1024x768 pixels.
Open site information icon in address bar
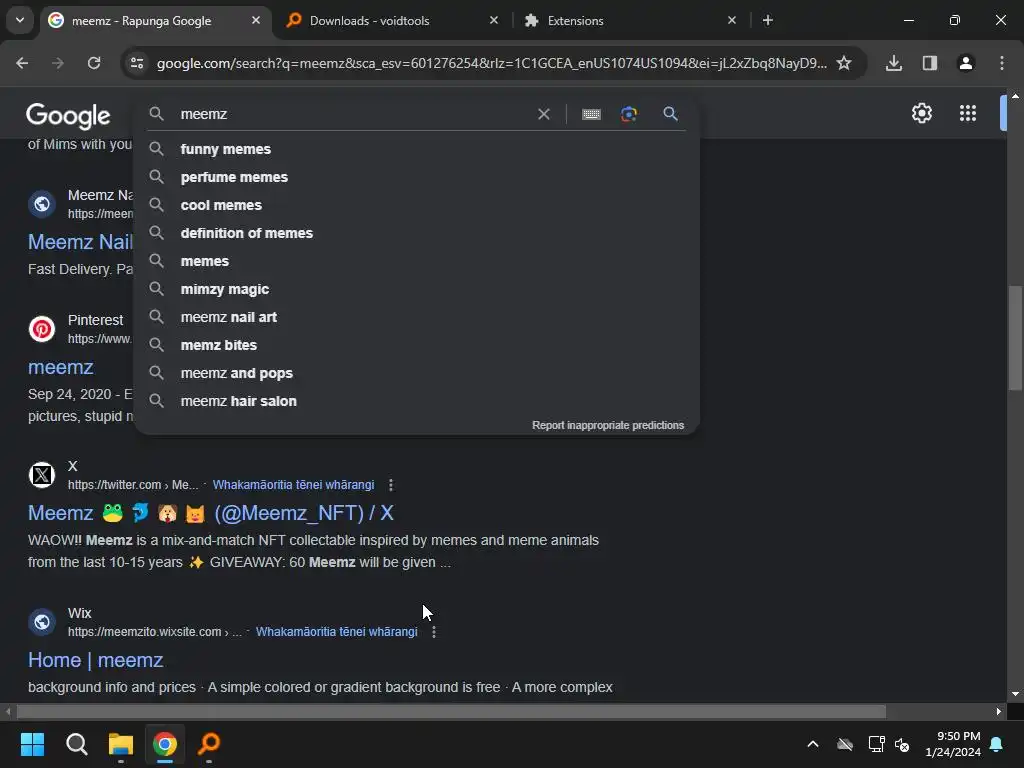137,63
